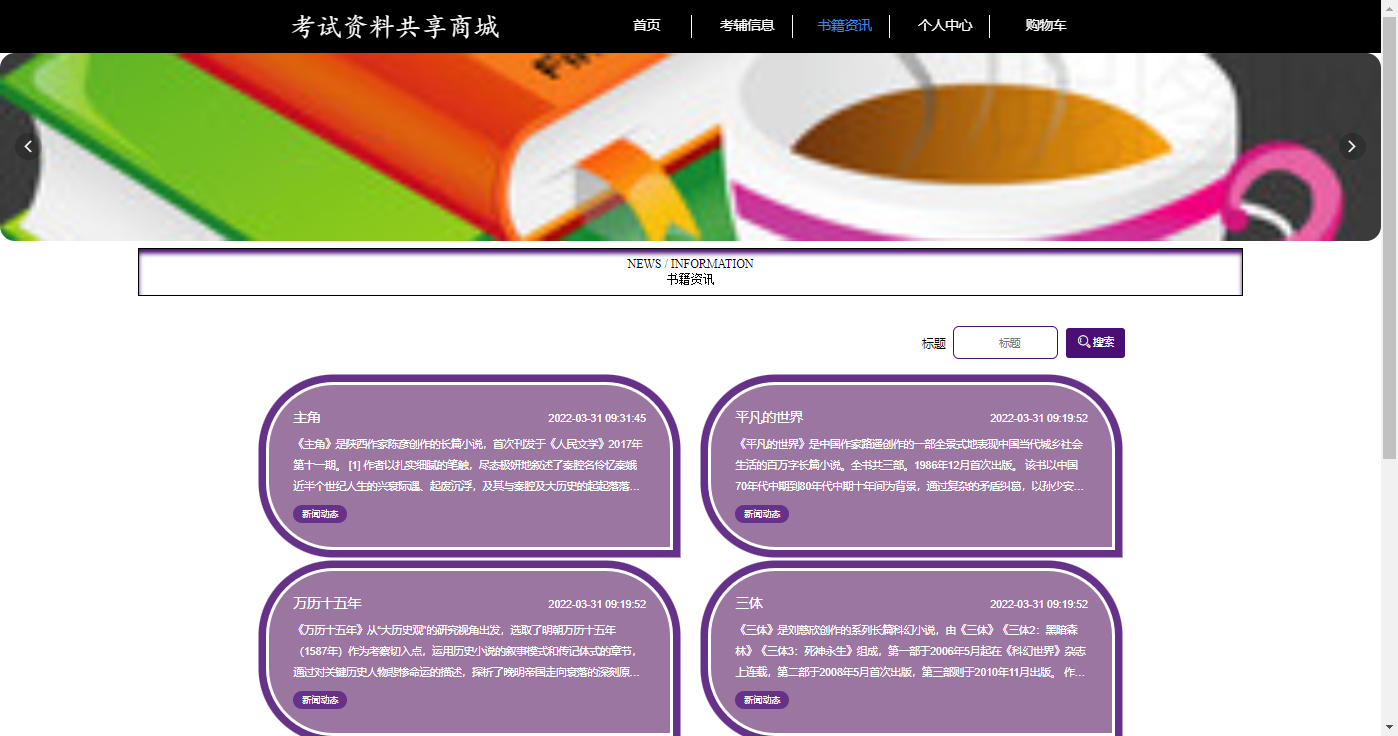This screenshot has height=736, width=1398.
Task: Click the page vertical scrollbar down arrow
Action: pos(1389,727)
